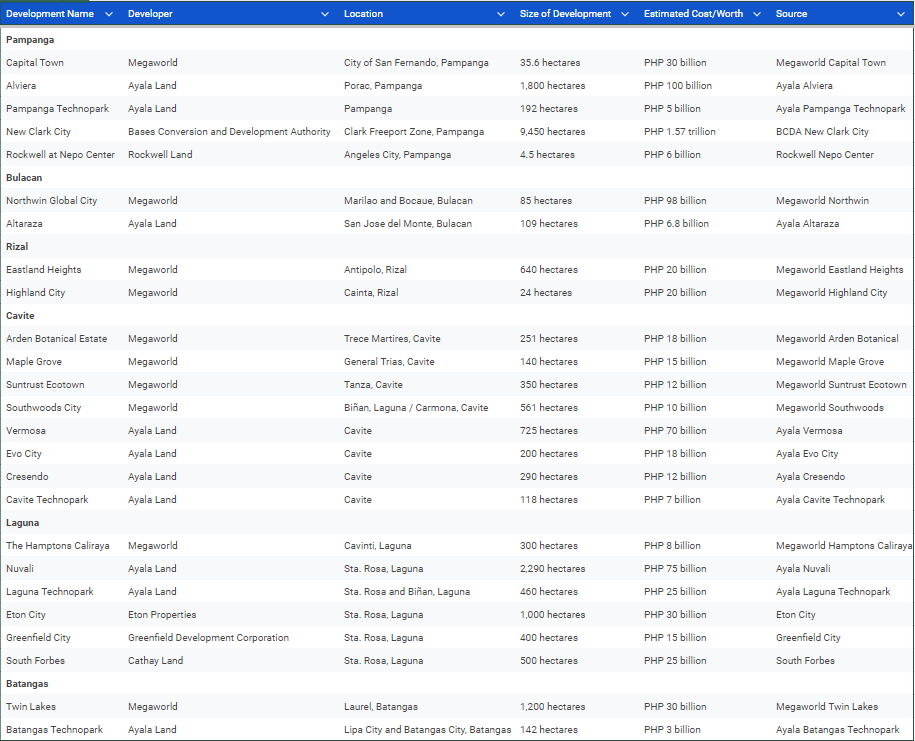This screenshot has width=915, height=741.
Task: Click the PHP 100 billion cost cell
Action: pos(677,85)
